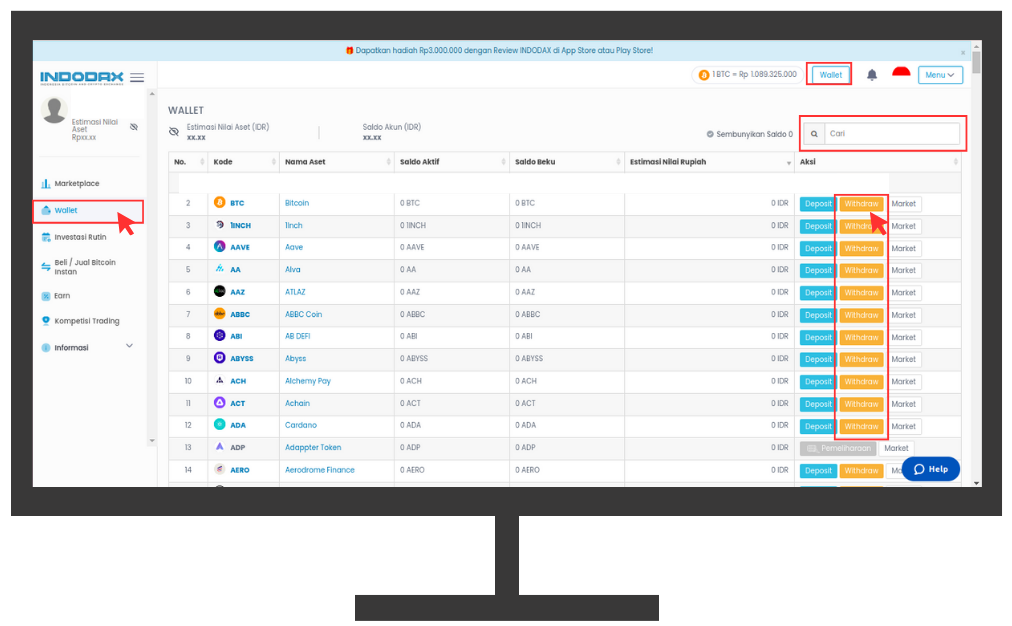1012x626 pixels.
Task: Click the Investasi Rutin calendar icon
Action: coord(46,237)
